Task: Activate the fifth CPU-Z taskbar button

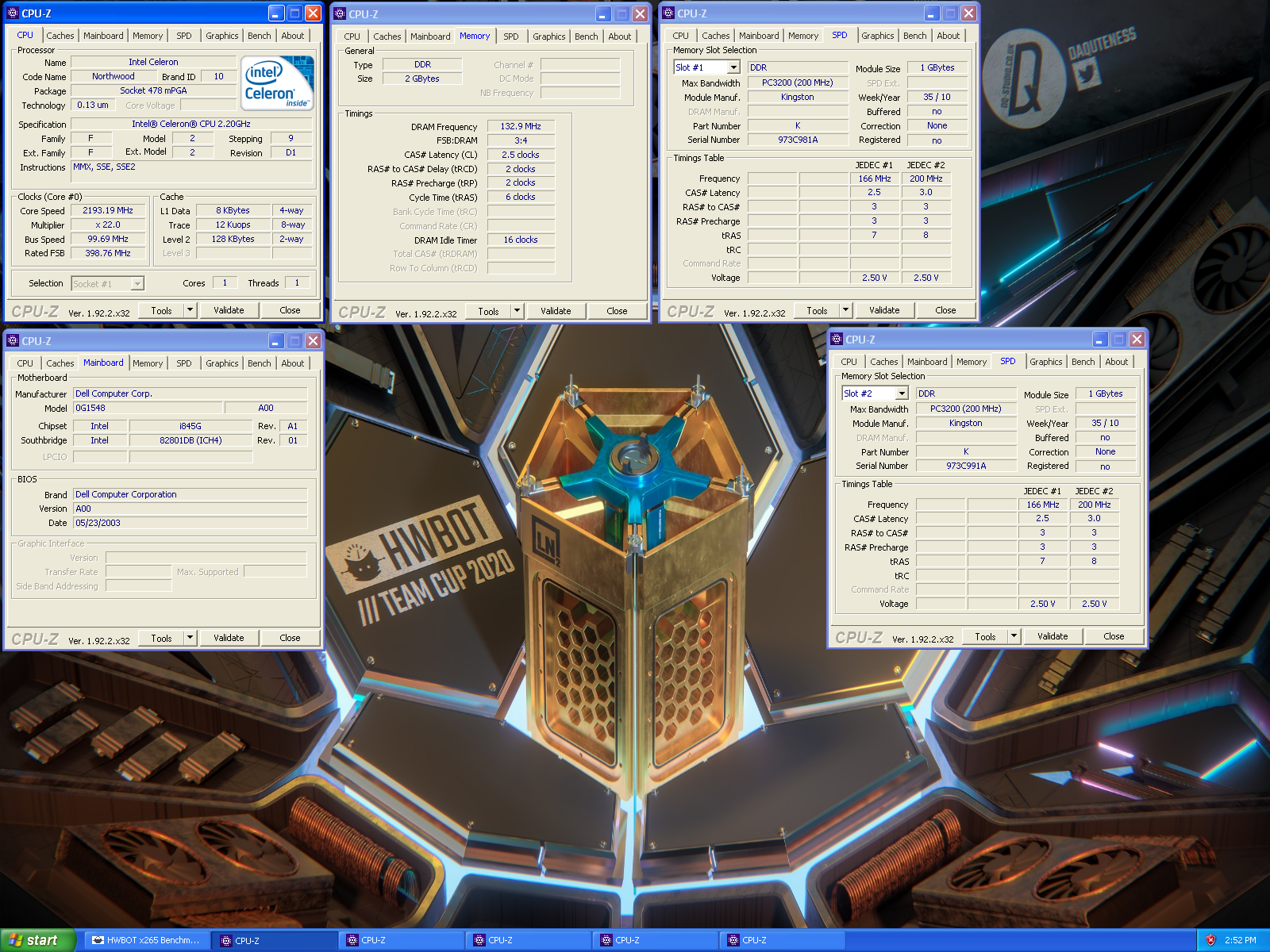Action: (783, 940)
